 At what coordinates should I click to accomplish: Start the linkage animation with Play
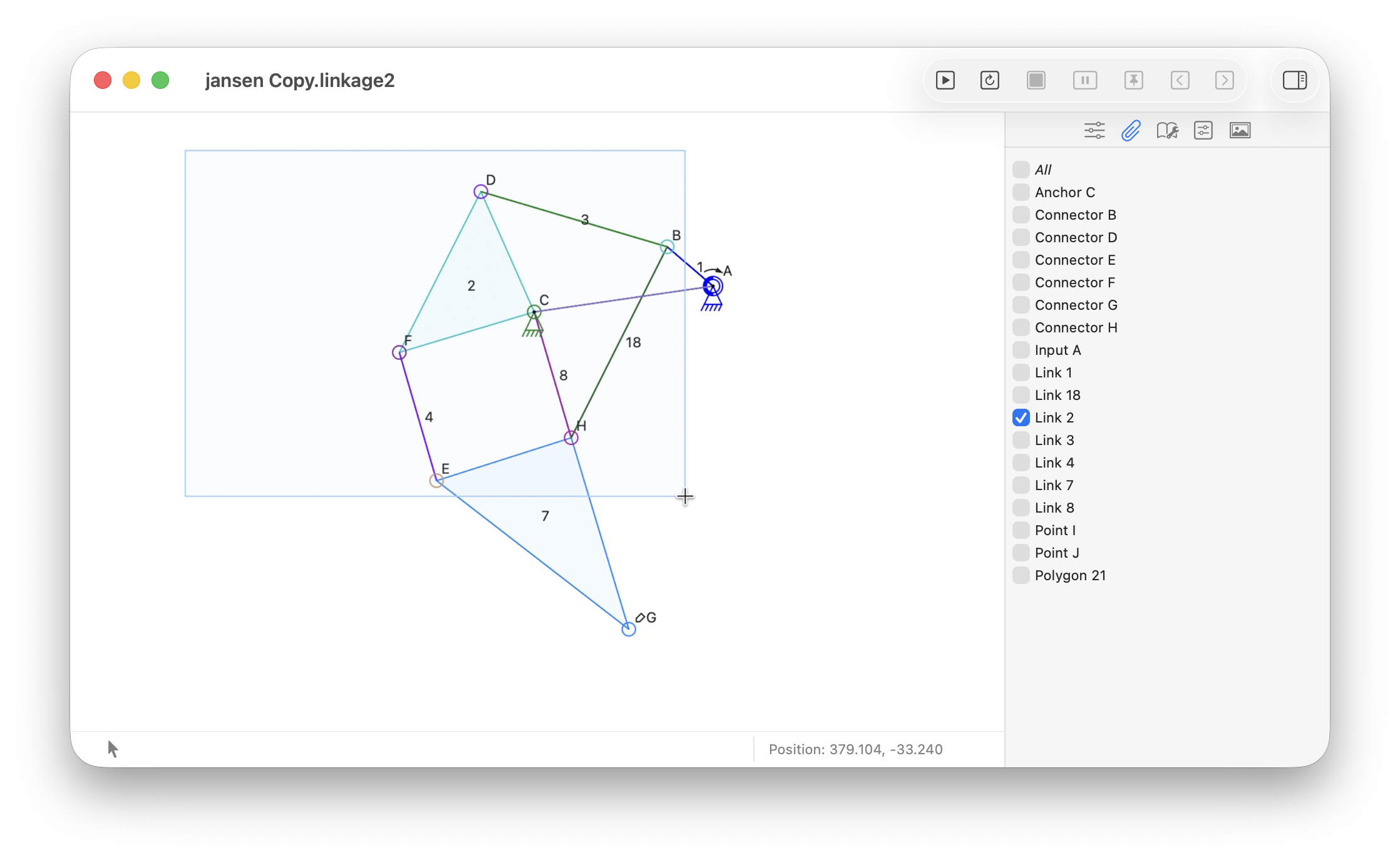pos(945,80)
